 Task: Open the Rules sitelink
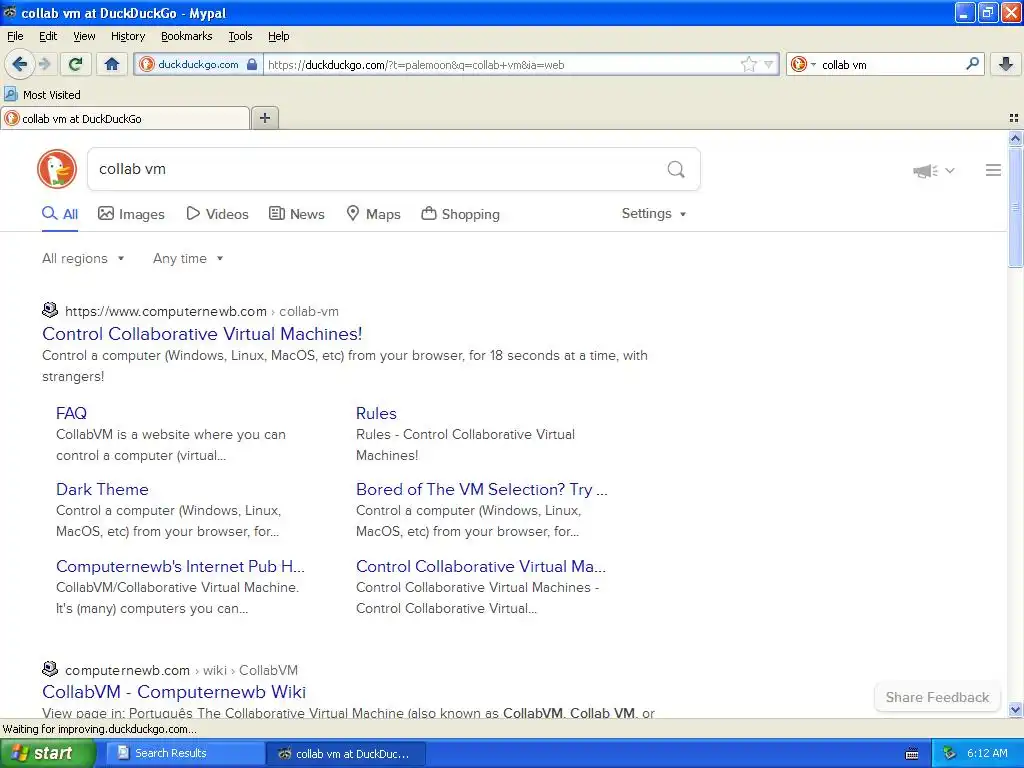tap(376, 413)
